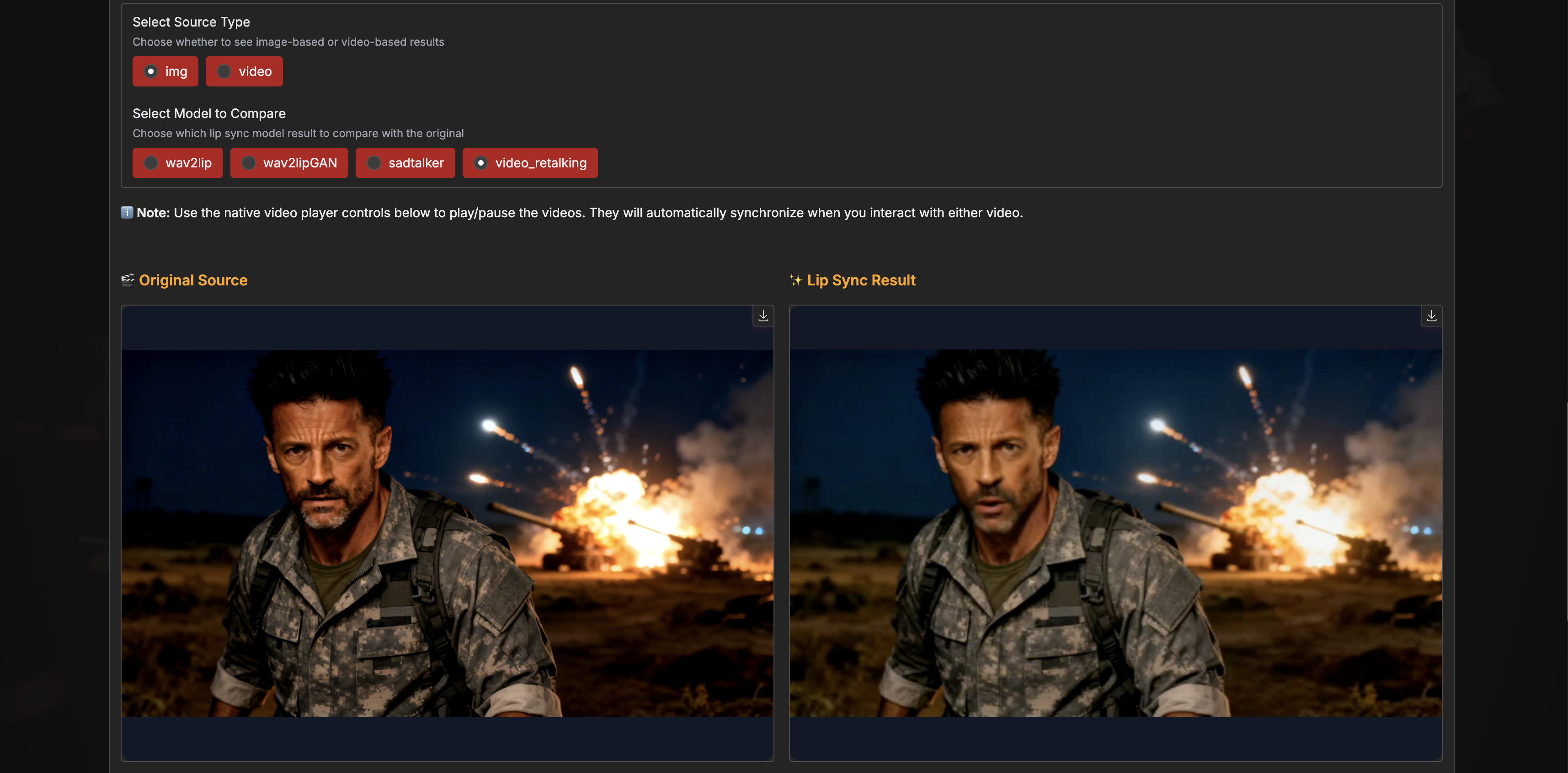Download the Original Source video
Image resolution: width=1568 pixels, height=773 pixels.
pos(763,316)
